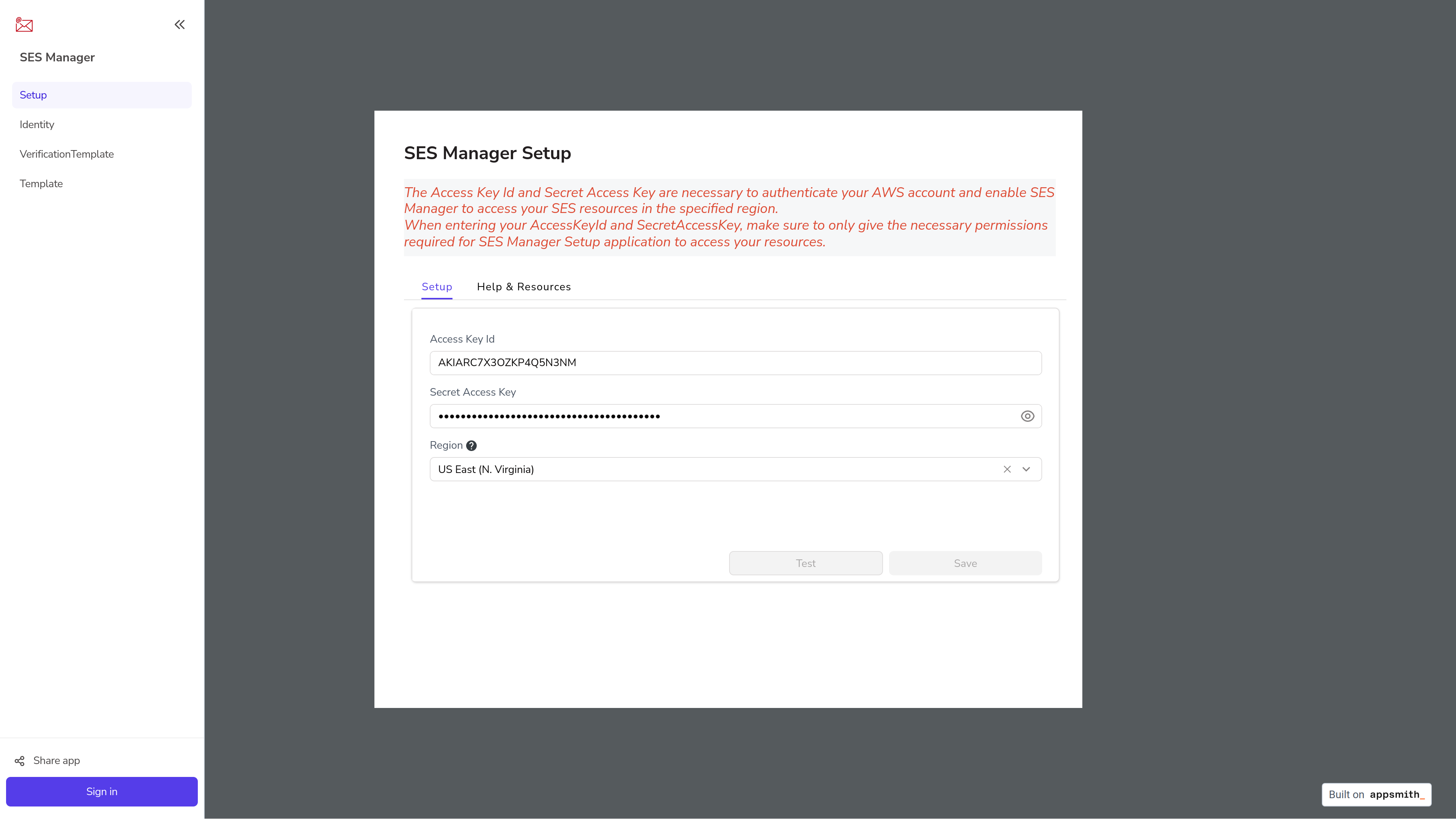Switch to the Setup tab
This screenshot has width=1456, height=819.
(437, 287)
